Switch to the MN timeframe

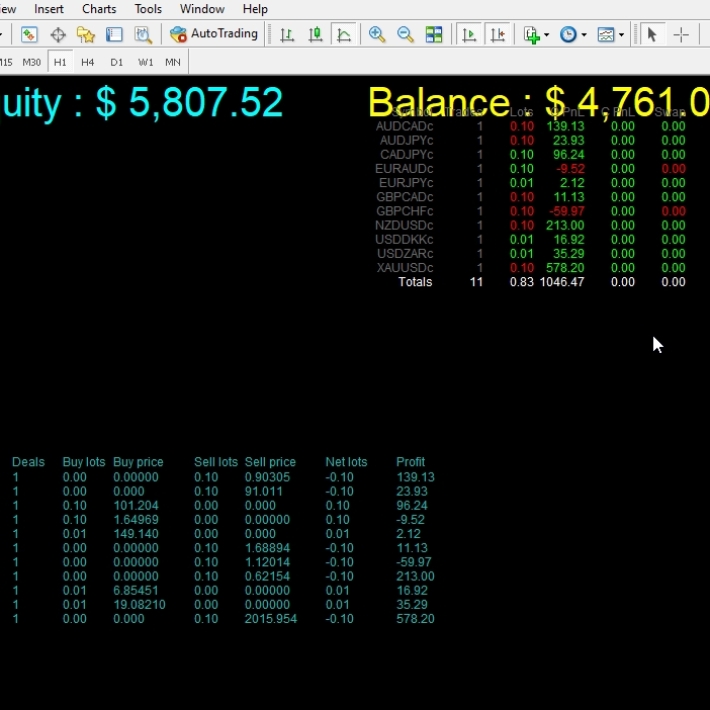173,62
